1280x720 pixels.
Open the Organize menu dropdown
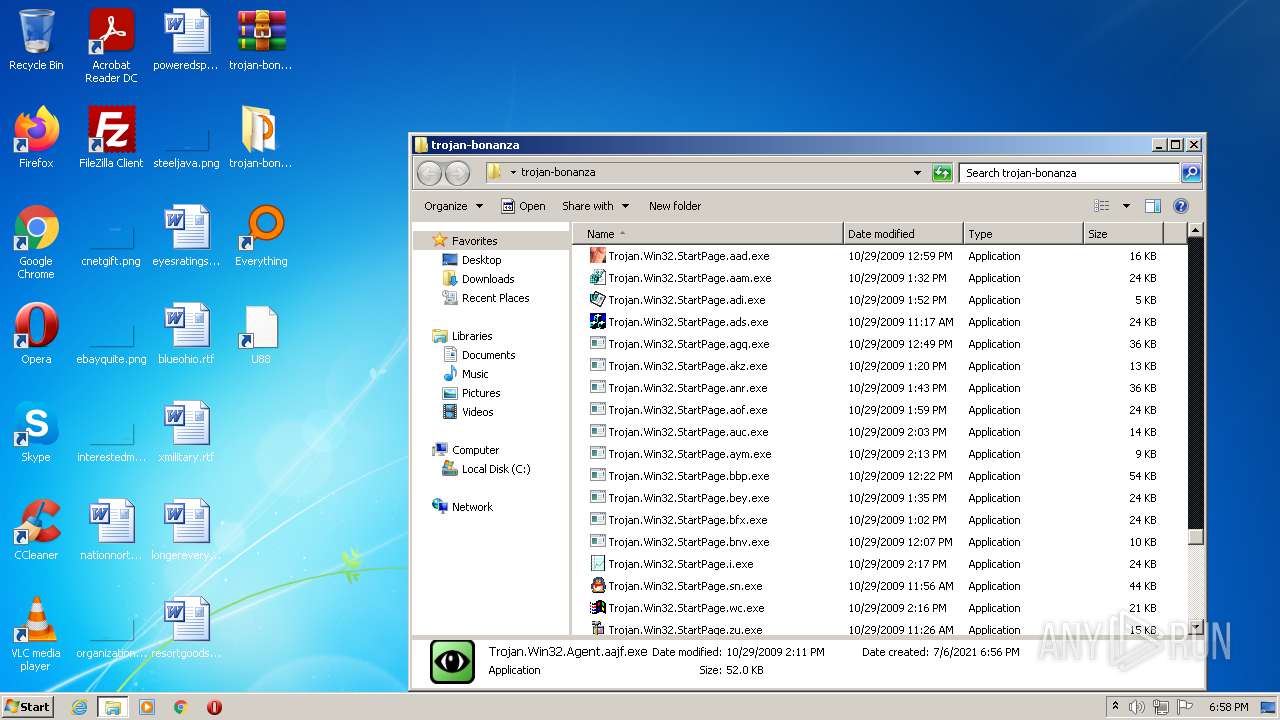coord(453,206)
